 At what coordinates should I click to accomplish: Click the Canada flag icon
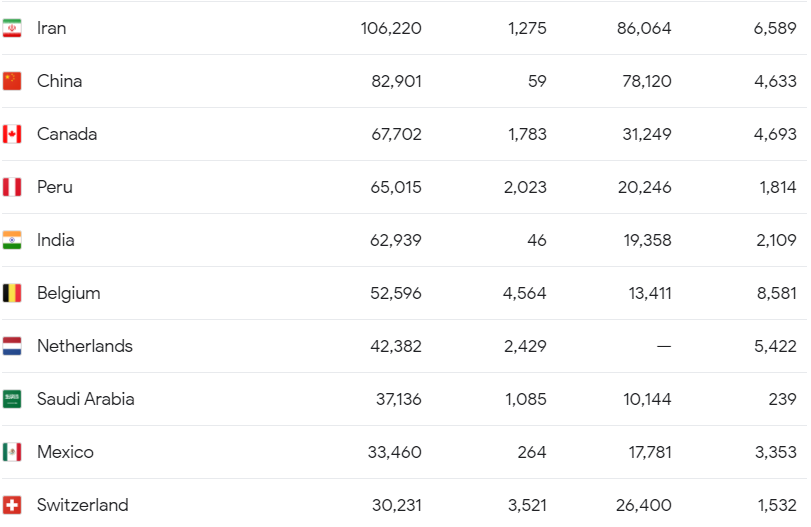pos(12,134)
